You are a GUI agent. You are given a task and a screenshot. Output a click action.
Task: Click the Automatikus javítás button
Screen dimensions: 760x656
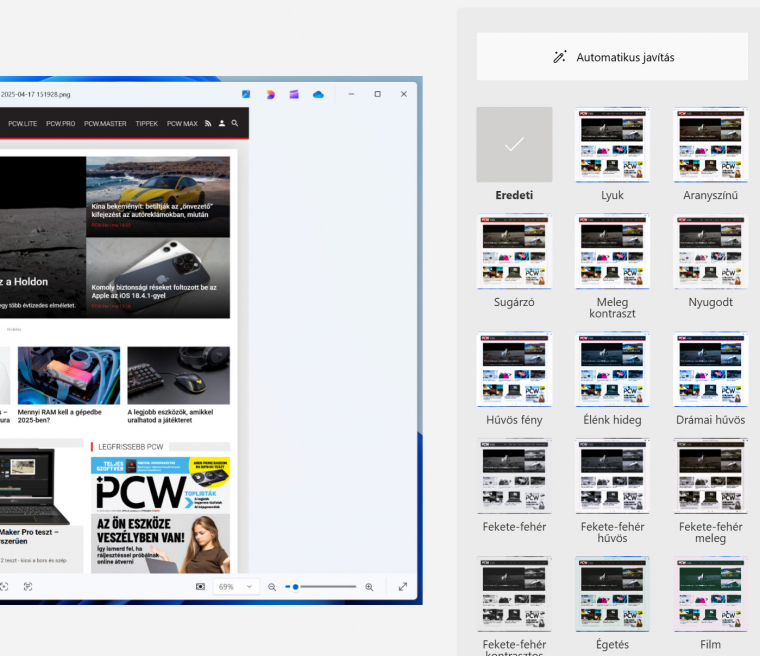coord(612,57)
